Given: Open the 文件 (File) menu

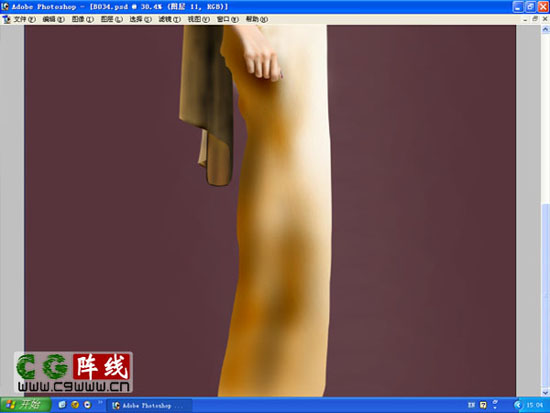Looking at the screenshot, I should pos(25,19).
